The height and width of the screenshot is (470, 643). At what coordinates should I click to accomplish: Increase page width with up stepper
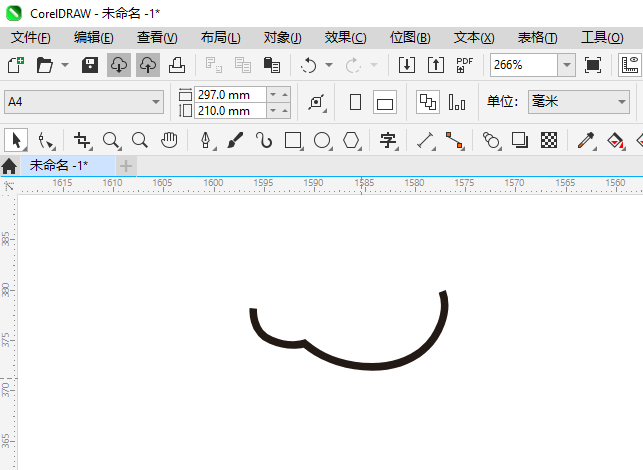pyautogui.click(x=285, y=95)
